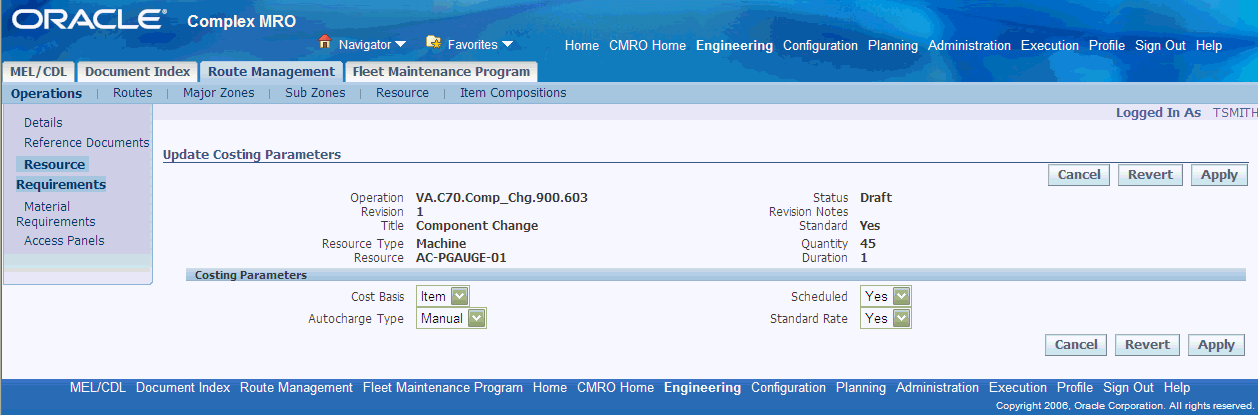Open the Sub Zones subtab
The width and height of the screenshot is (1258, 415).
coord(315,93)
